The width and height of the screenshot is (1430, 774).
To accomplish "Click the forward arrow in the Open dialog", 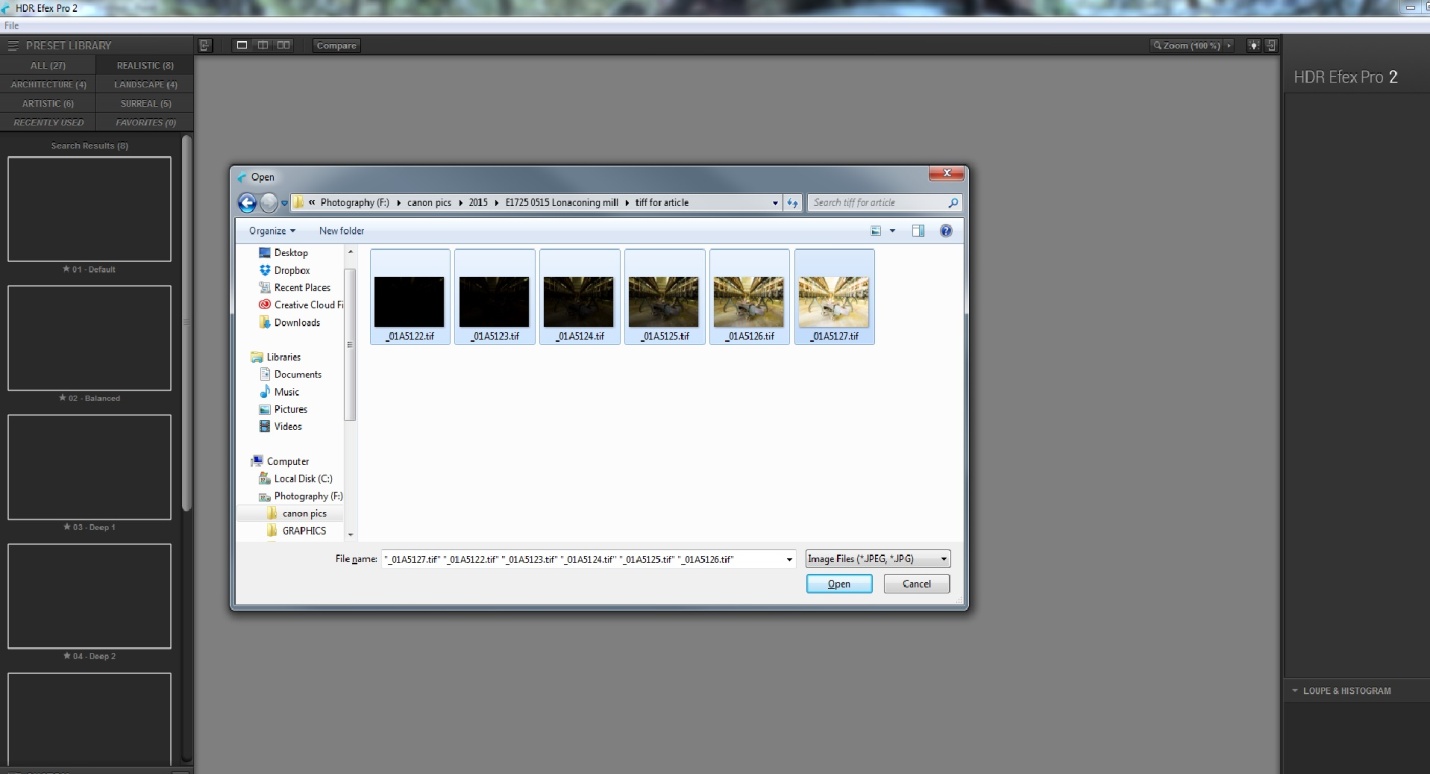I will [x=269, y=203].
